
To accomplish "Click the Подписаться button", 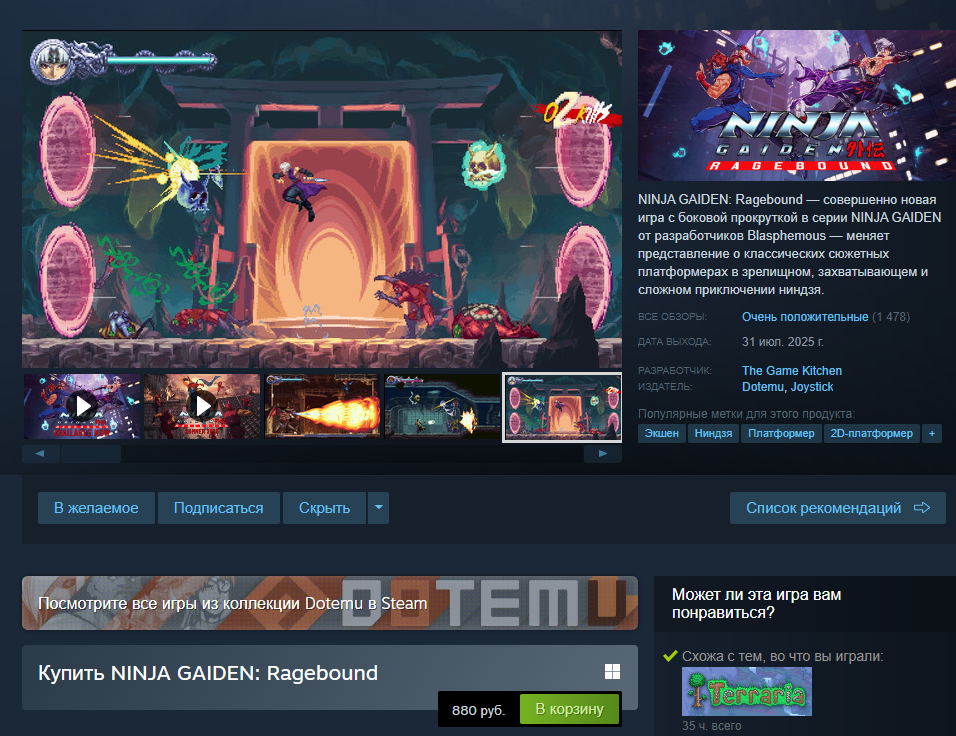I will click(218, 508).
